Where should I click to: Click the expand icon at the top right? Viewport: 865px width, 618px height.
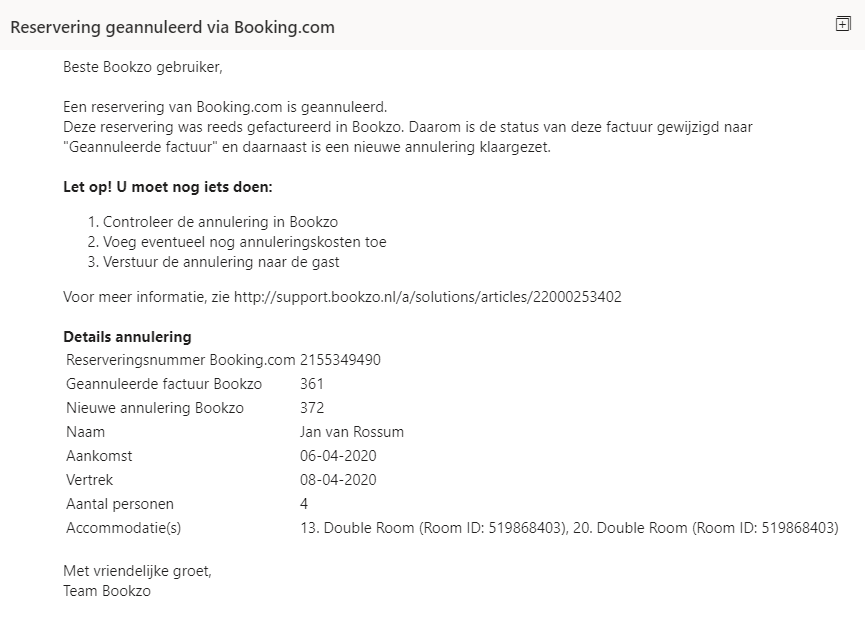click(x=843, y=24)
